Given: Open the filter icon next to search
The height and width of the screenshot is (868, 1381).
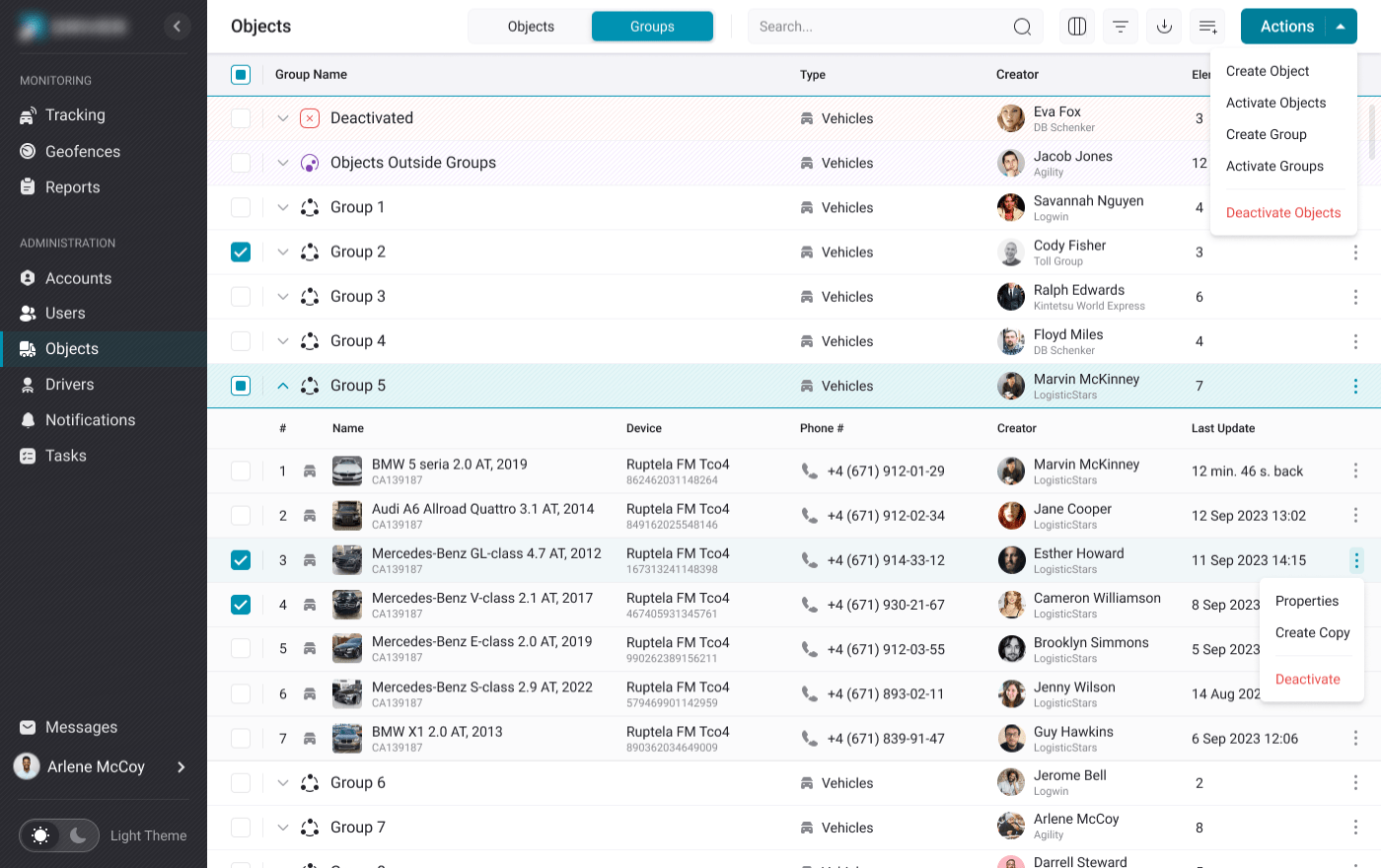Looking at the screenshot, I should pyautogui.click(x=1121, y=27).
